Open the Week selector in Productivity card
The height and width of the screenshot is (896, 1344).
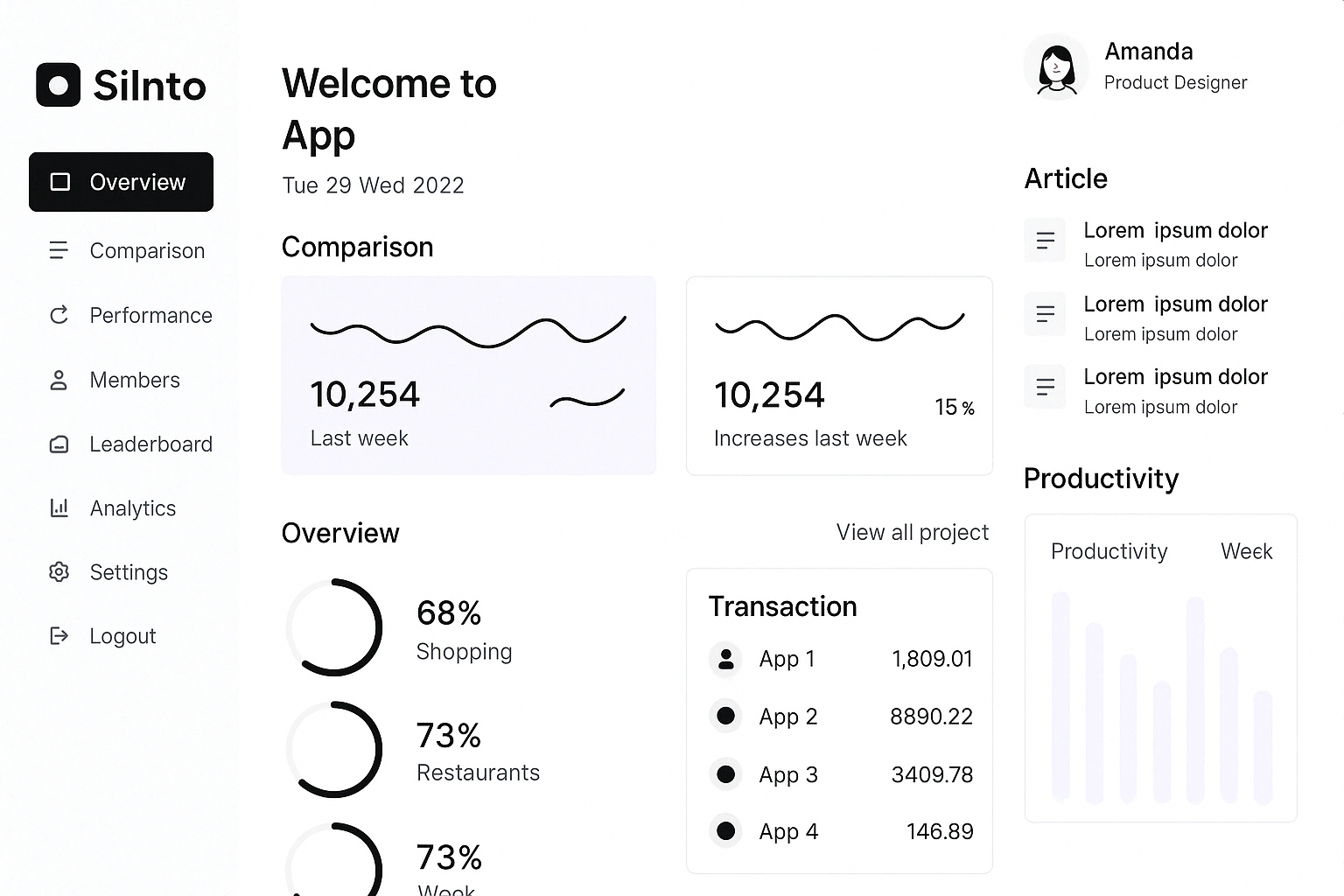[1246, 551]
